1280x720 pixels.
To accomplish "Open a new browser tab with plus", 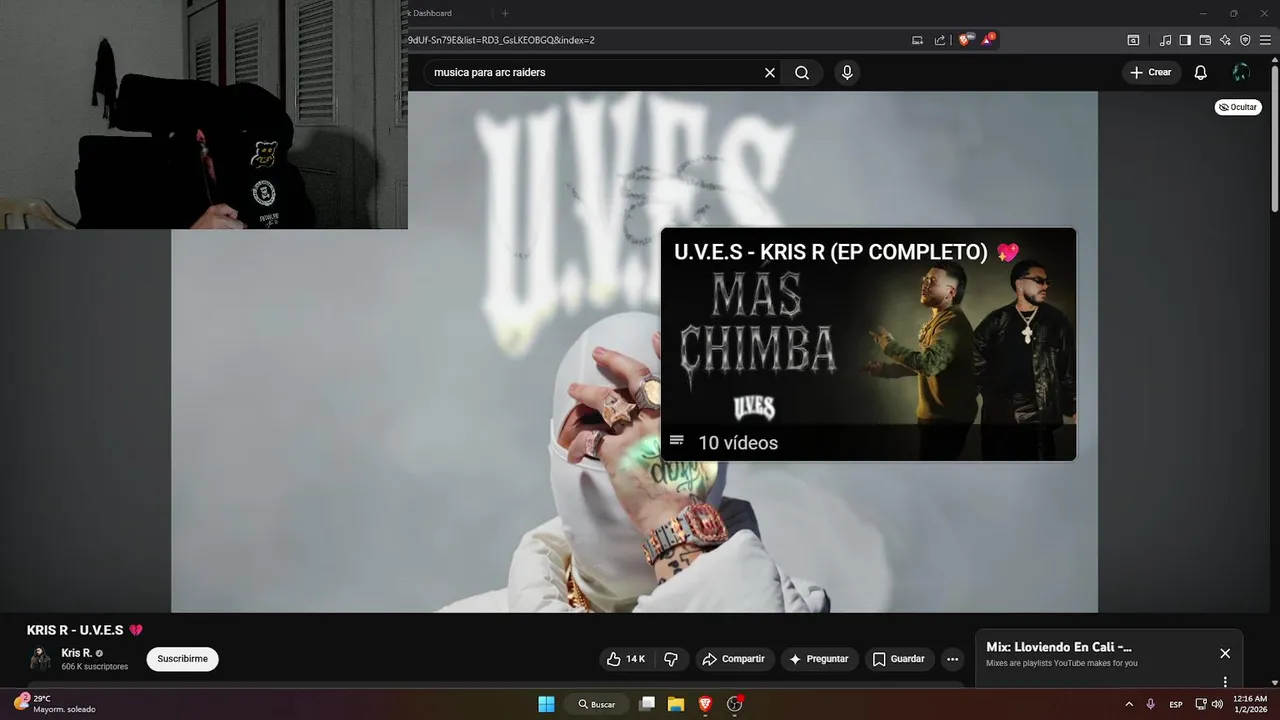I will pos(505,13).
